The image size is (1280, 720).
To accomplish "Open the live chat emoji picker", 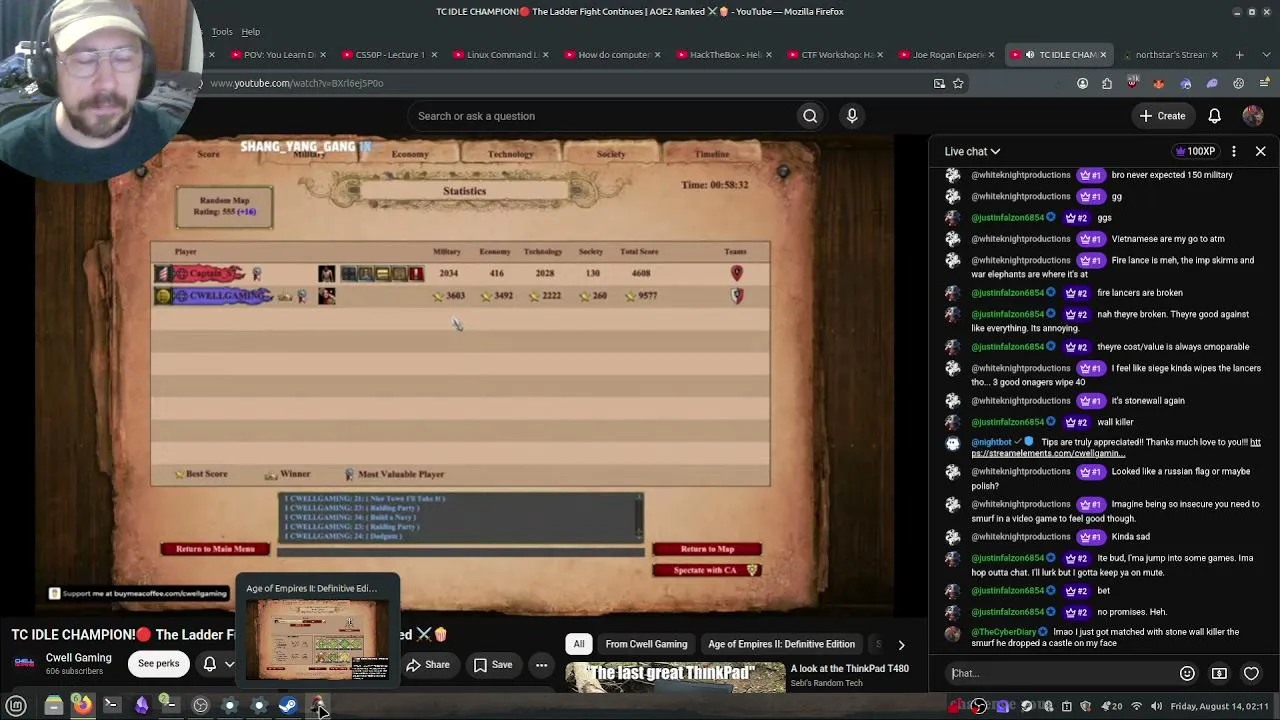I will click(1187, 673).
